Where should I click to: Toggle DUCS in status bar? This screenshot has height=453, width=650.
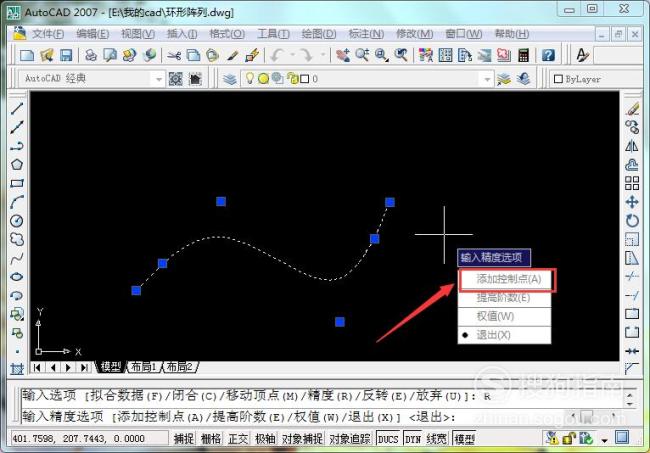pos(388,438)
